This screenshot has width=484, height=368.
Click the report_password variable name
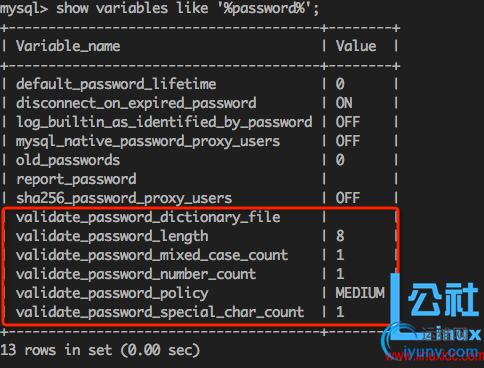(76, 179)
